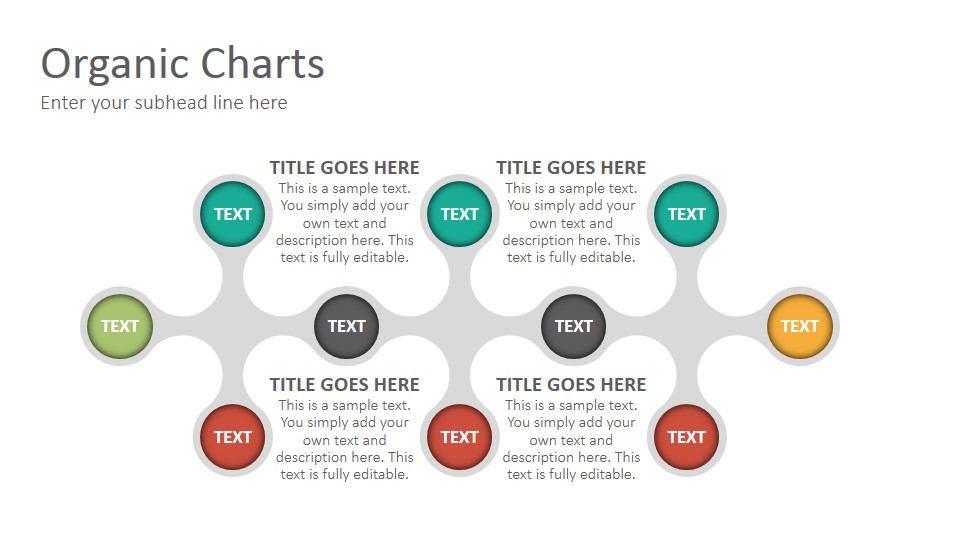
Task: Select the bottom-left red TEXT circle
Action: click(233, 437)
